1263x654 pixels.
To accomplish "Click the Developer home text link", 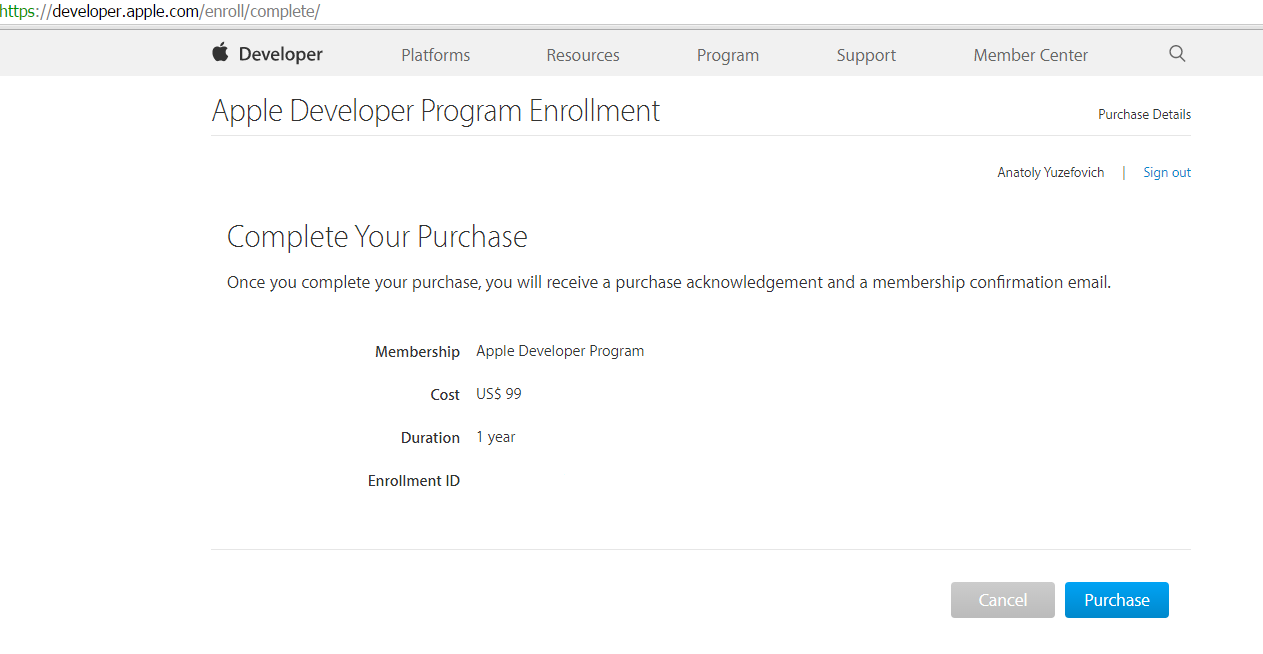I will pyautogui.click(x=281, y=55).
